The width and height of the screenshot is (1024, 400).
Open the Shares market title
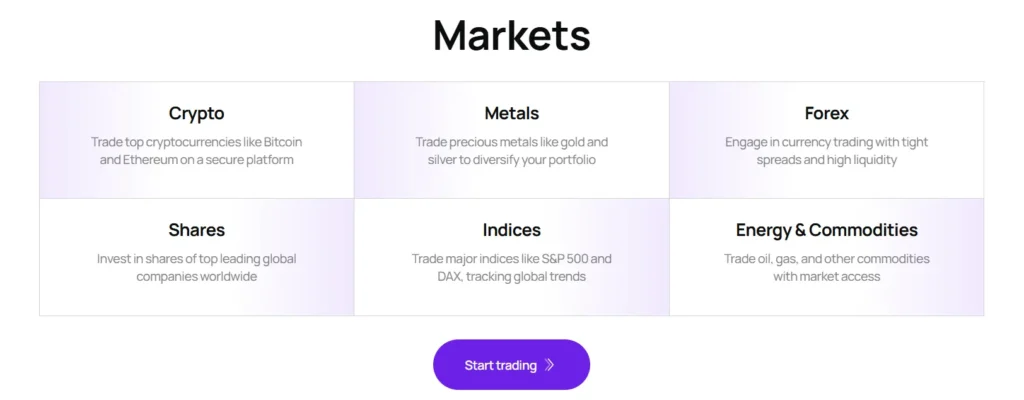[x=196, y=230]
